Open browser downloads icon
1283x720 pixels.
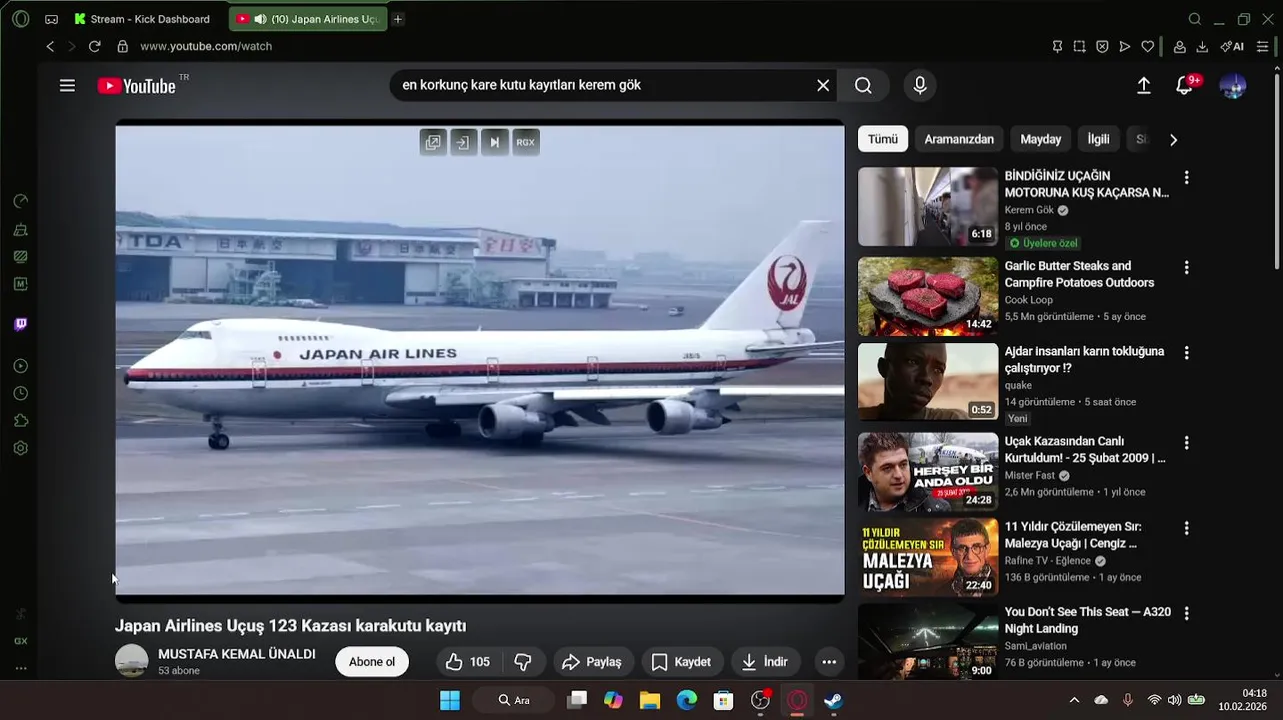click(x=1202, y=46)
